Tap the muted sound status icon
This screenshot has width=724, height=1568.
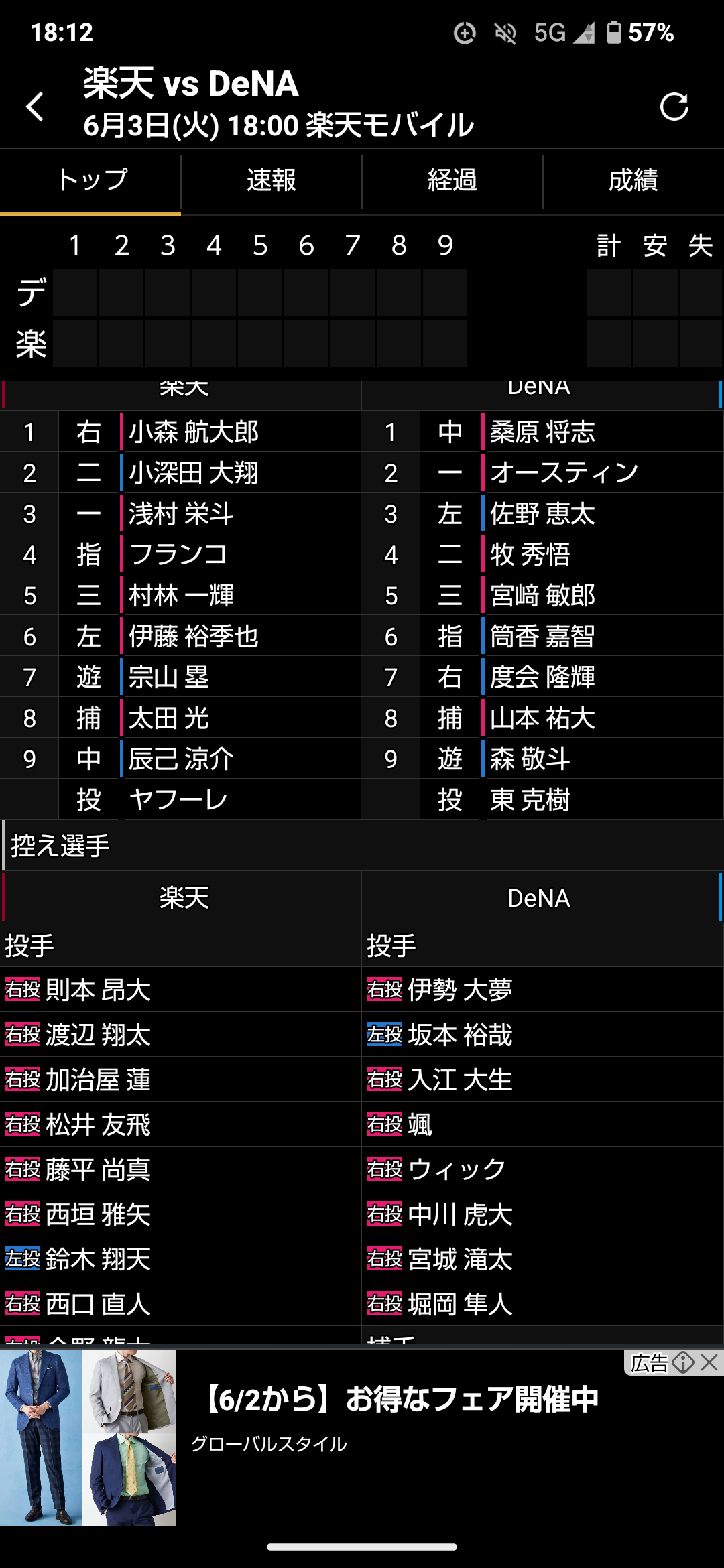(505, 32)
